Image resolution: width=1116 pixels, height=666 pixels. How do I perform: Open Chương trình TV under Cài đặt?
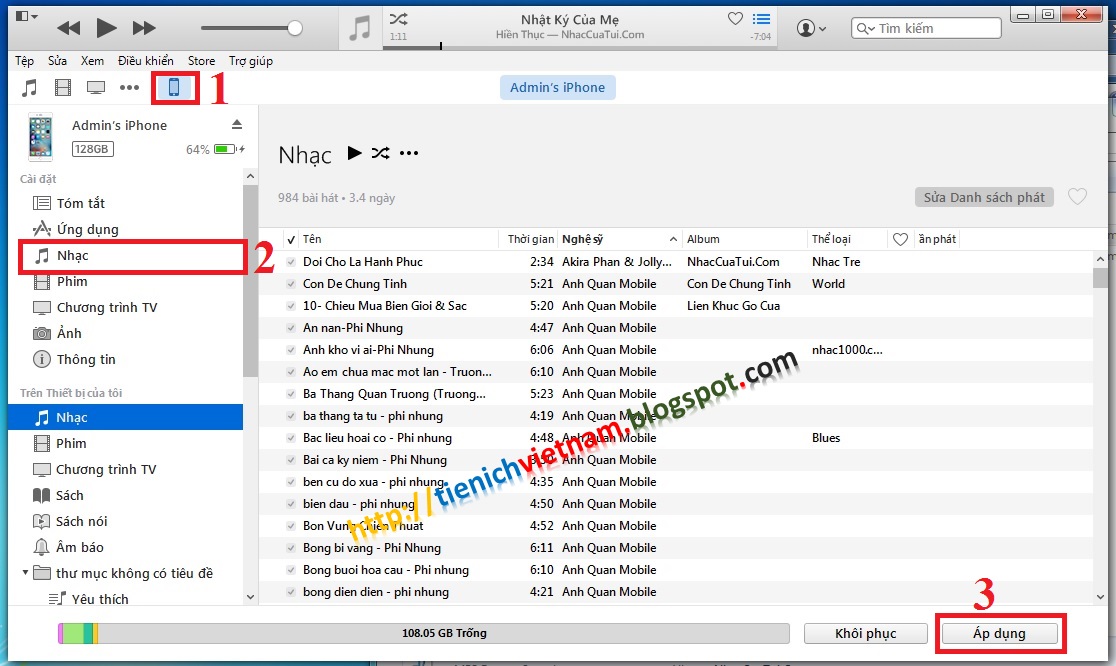point(107,307)
